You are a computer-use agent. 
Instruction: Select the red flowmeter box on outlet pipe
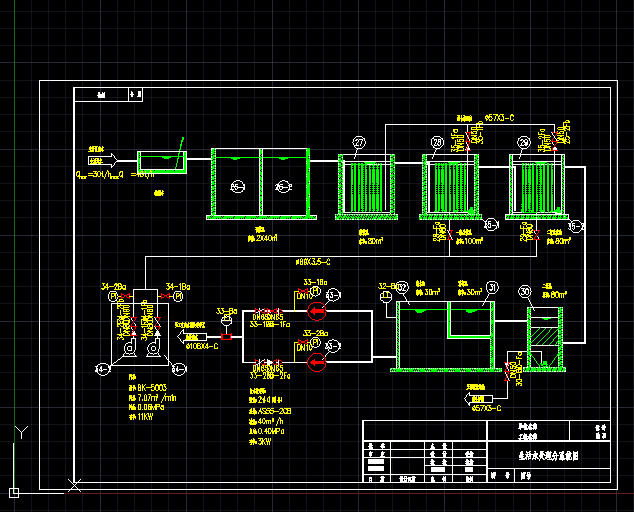pos(226,336)
